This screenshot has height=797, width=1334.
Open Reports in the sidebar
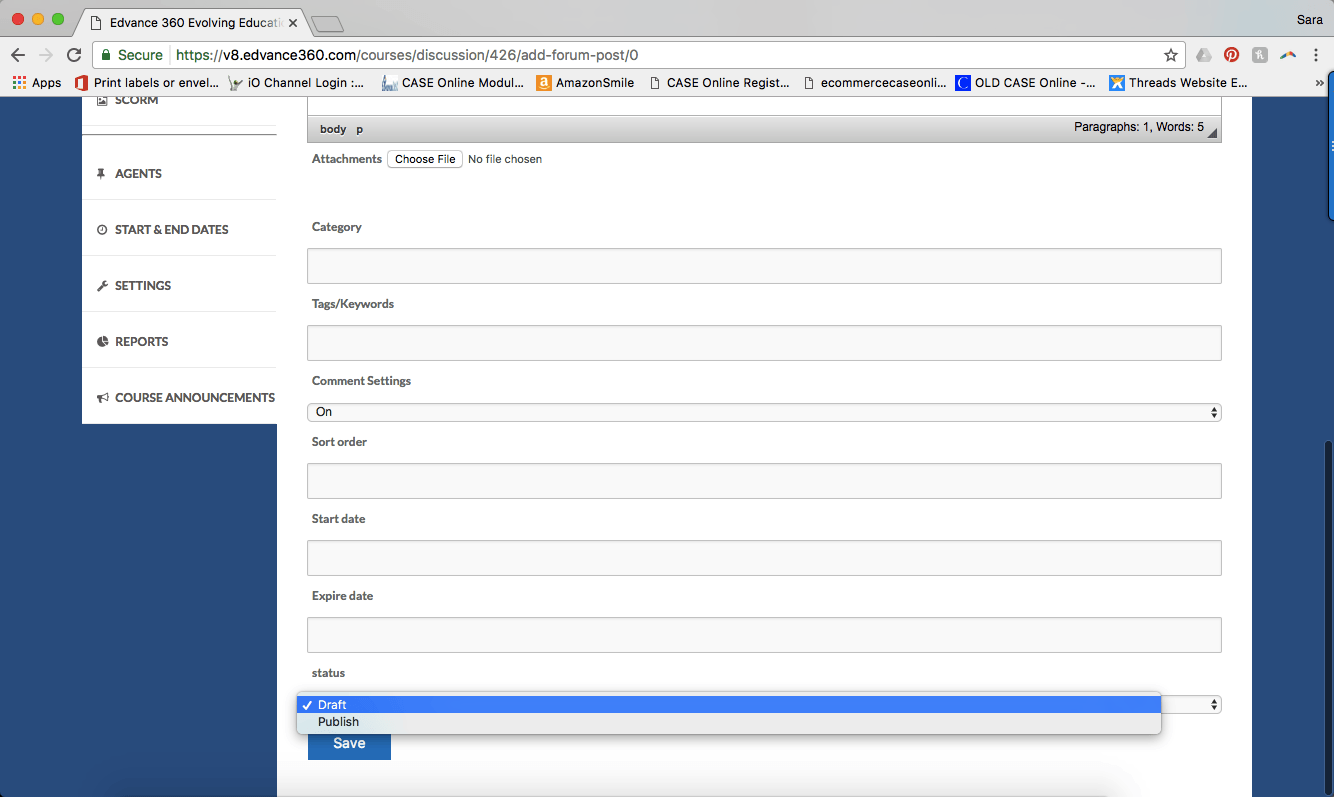(x=141, y=342)
